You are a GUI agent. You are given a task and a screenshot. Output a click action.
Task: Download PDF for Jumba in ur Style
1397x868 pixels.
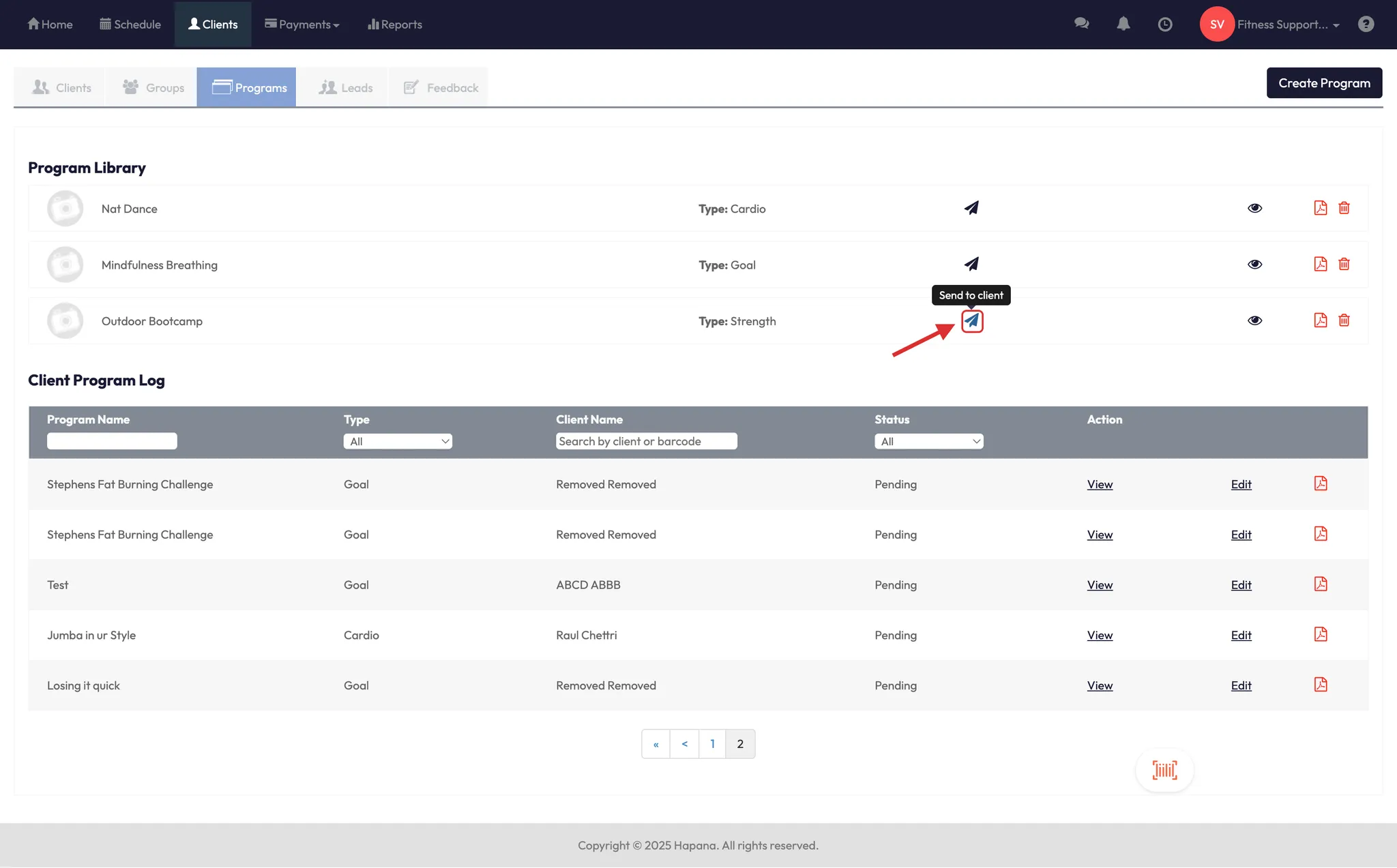click(x=1320, y=635)
